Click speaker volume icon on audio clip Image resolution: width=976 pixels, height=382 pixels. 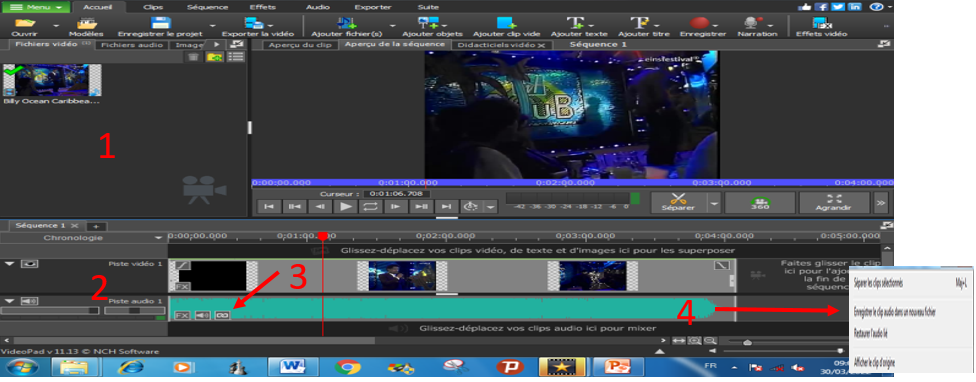tap(202, 315)
